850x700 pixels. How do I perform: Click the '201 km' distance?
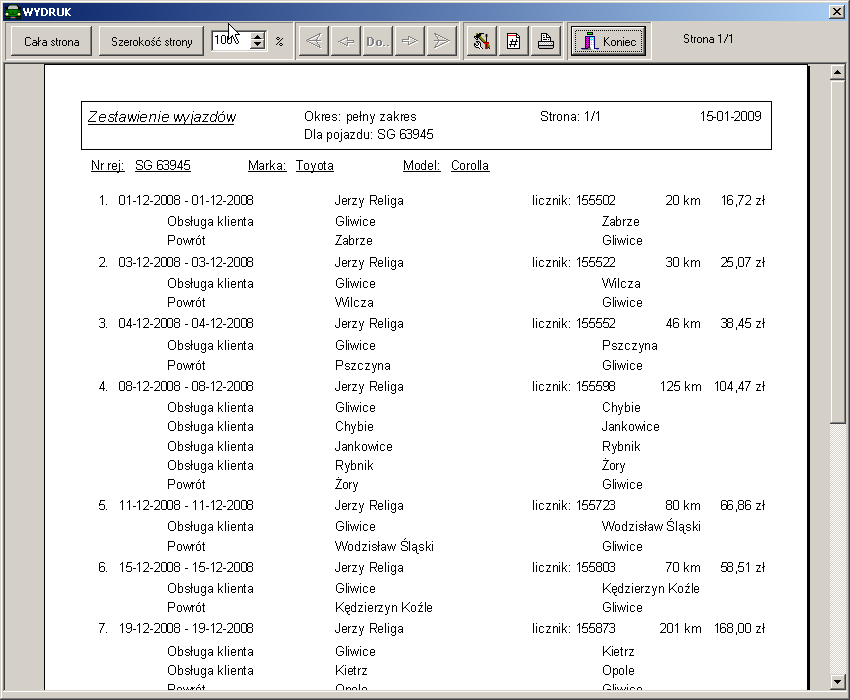pos(680,628)
